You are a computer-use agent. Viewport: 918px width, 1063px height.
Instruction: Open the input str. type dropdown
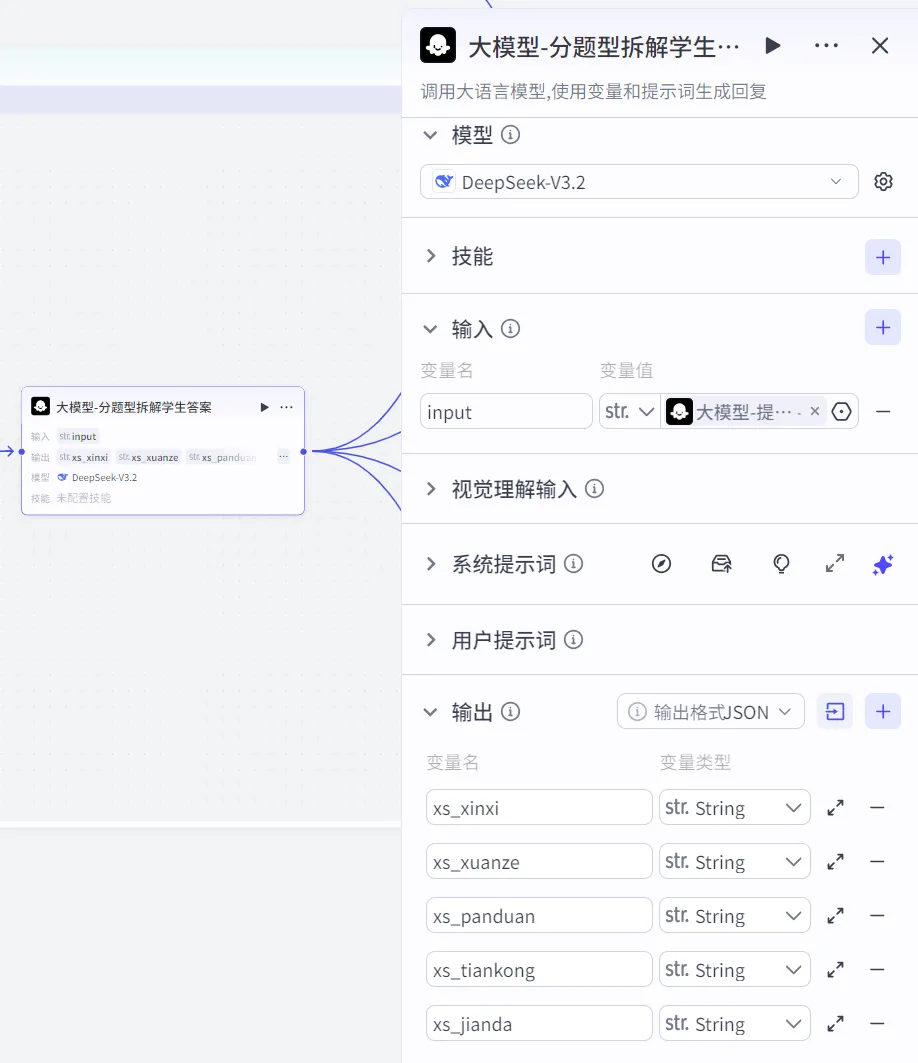click(629, 412)
